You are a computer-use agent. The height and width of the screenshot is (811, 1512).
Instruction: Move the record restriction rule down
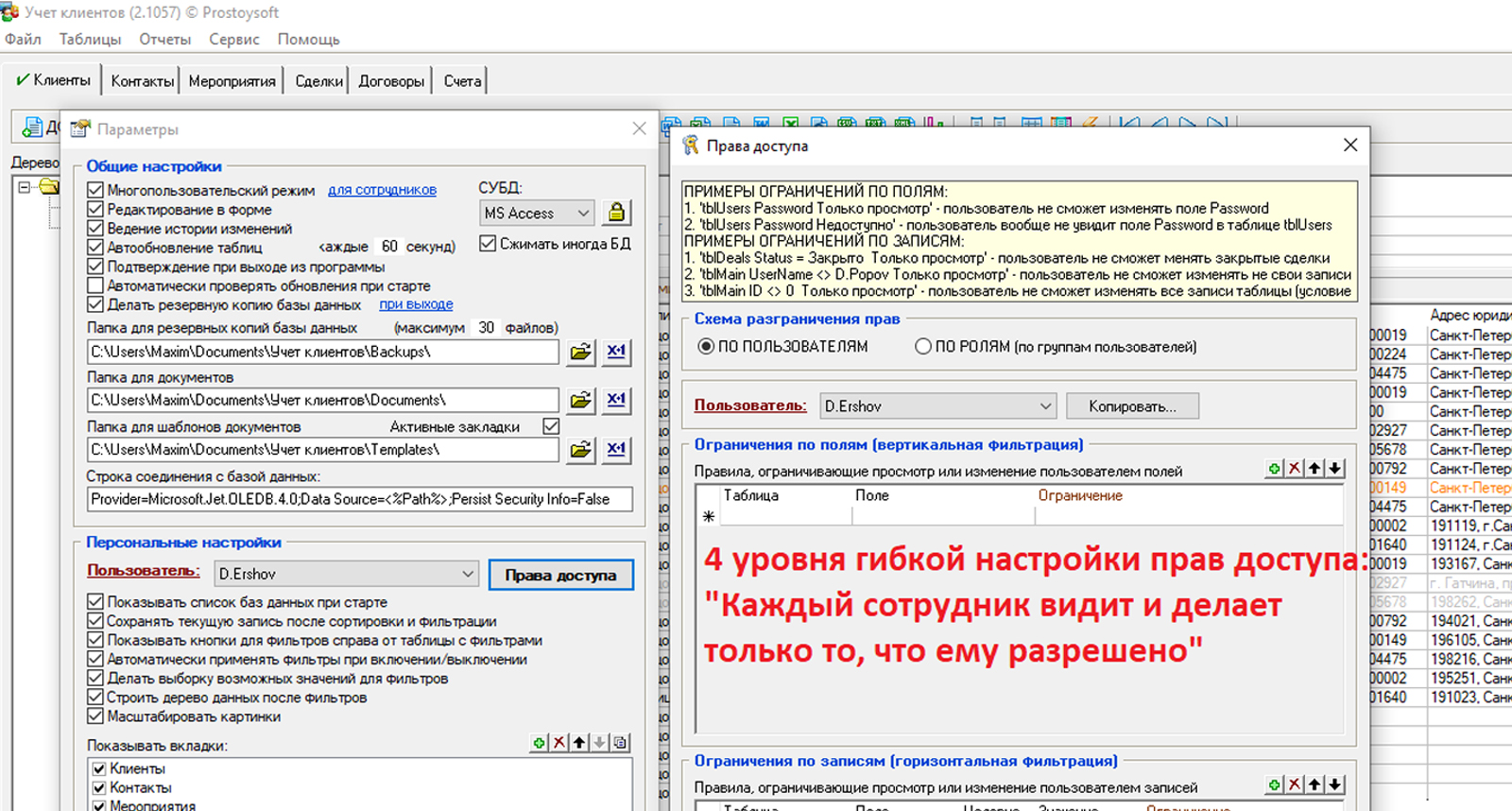1334,785
